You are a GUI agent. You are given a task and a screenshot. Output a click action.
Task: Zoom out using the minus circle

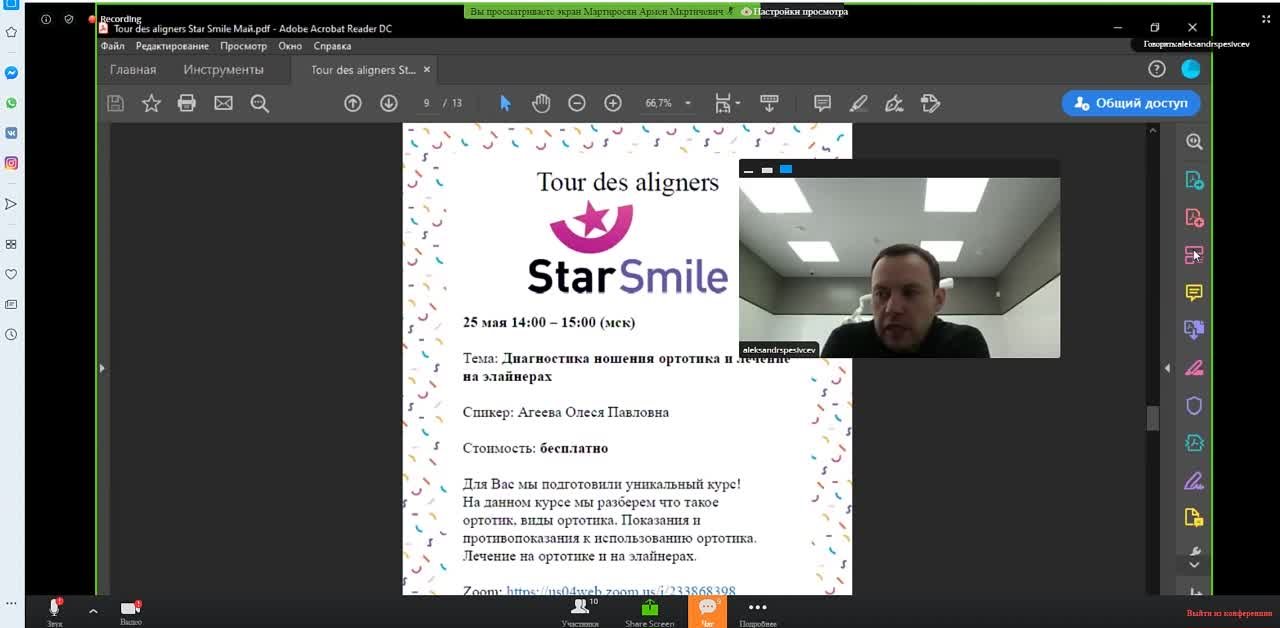(577, 103)
